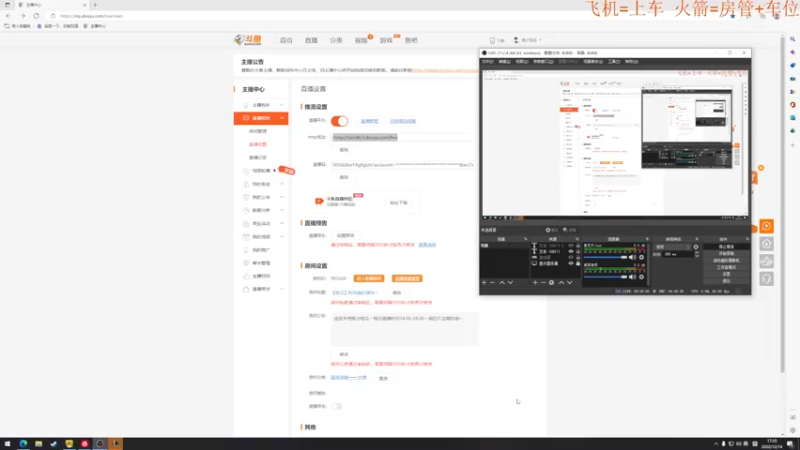Open Windows Start menu
Image resolution: width=800 pixels, height=450 pixels.
7,444
